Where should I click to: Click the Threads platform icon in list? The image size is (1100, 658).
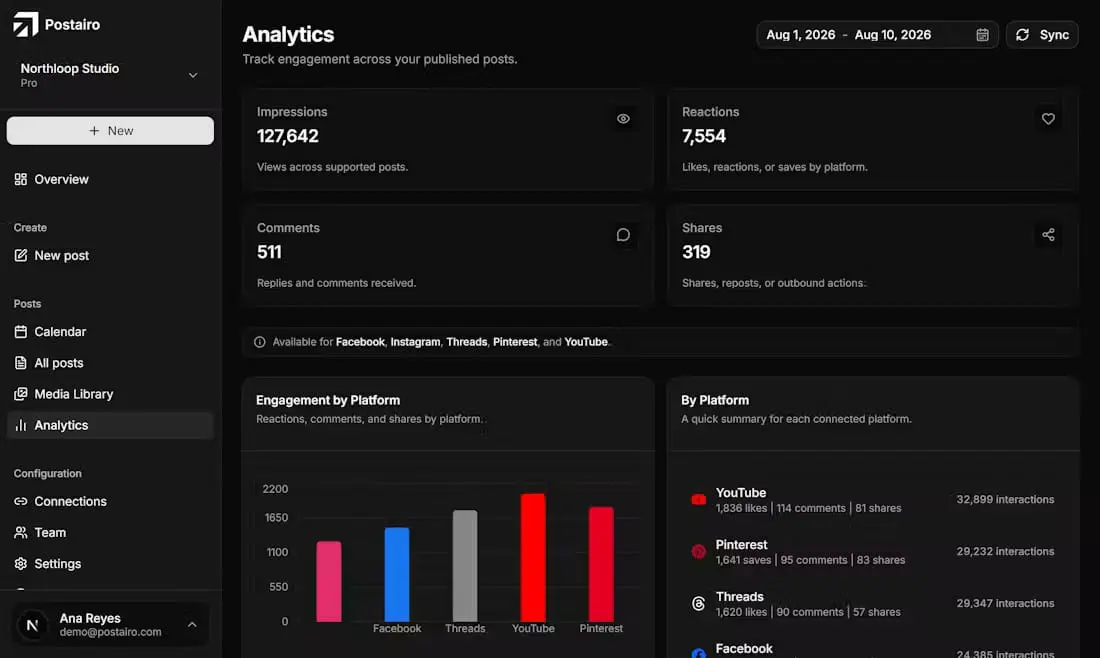coord(699,603)
